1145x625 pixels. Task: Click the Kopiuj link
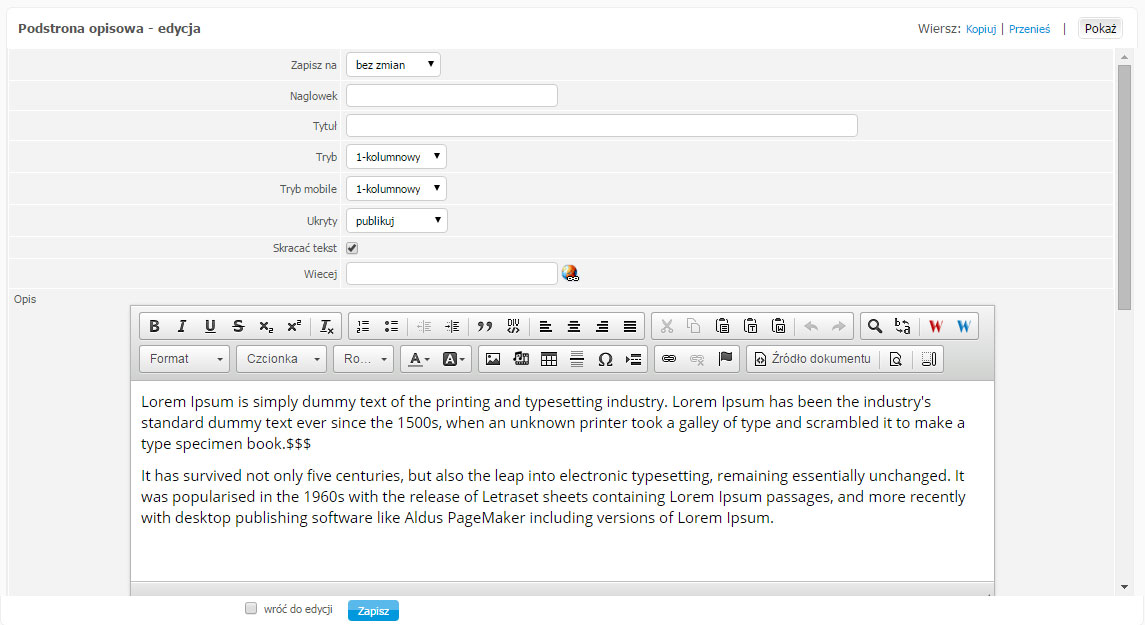(981, 29)
